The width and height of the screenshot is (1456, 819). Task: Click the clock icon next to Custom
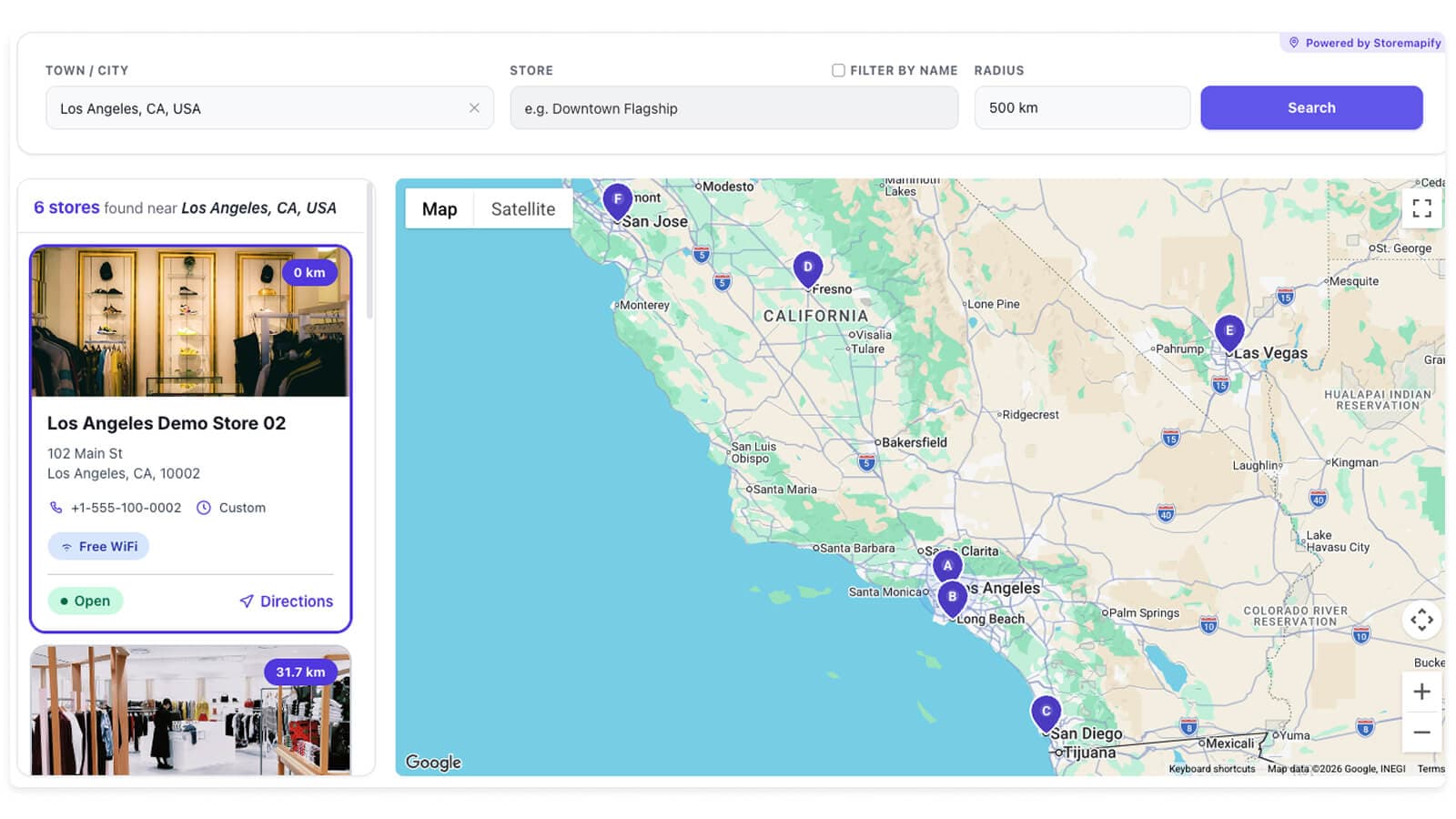pos(204,508)
